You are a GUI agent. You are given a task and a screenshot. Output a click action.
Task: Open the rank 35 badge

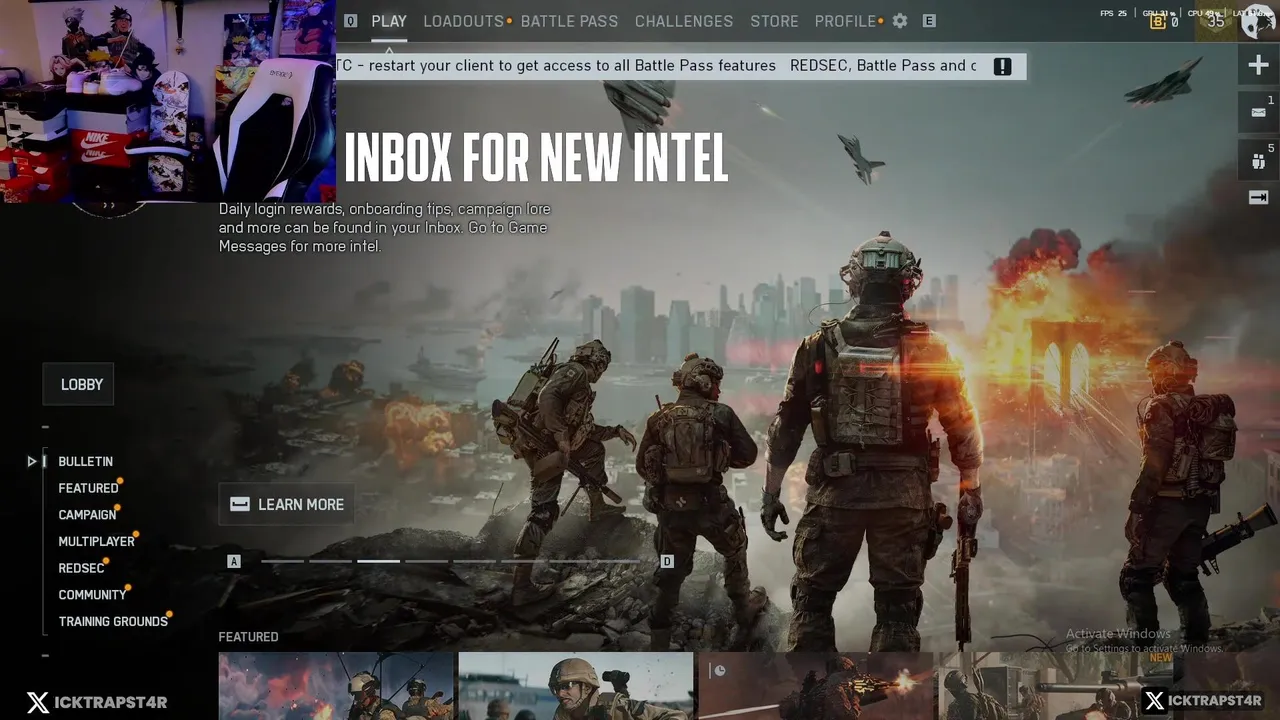(x=1216, y=21)
